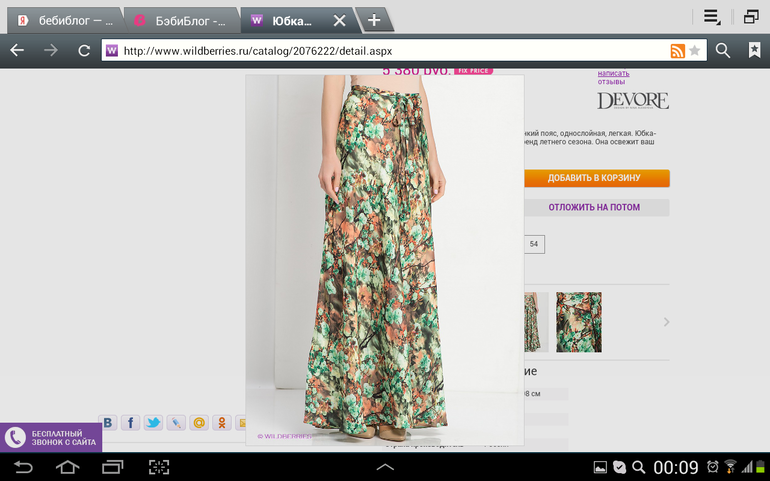Switch to the first бебиблог tab
Image resolution: width=770 pixels, height=481 pixels.
(65, 20)
